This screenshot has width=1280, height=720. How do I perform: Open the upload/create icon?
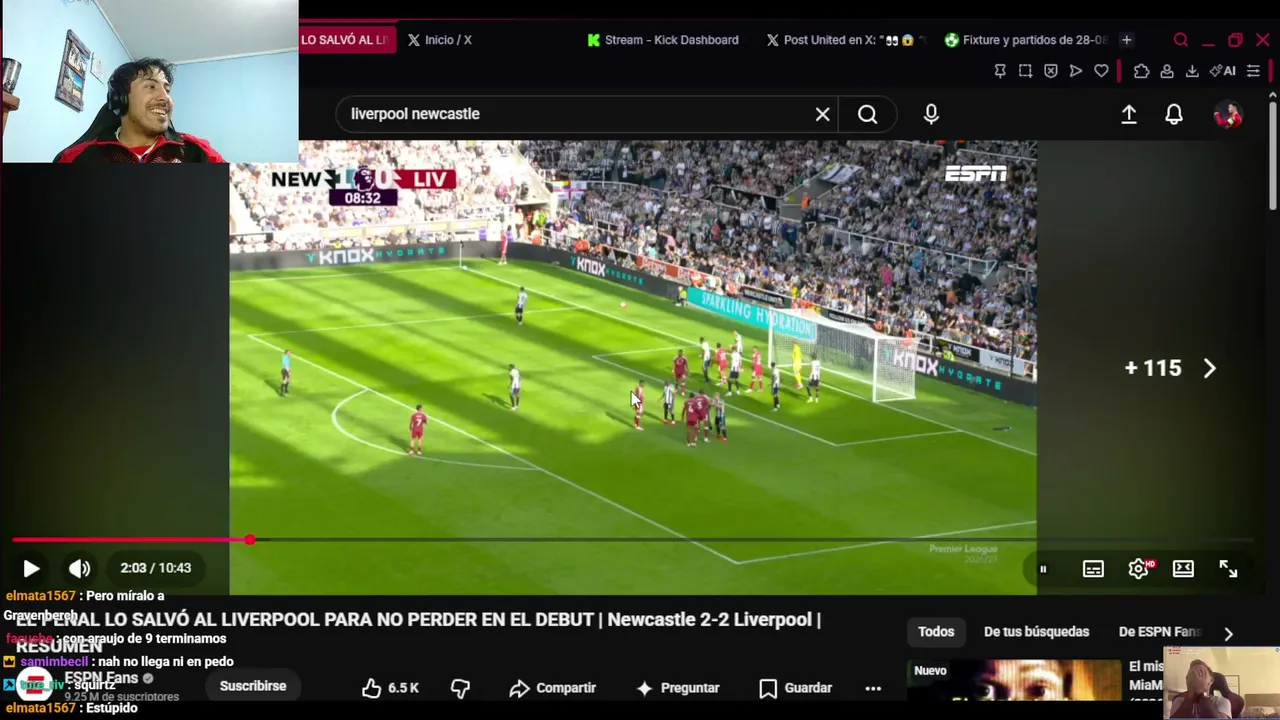pyautogui.click(x=1129, y=115)
